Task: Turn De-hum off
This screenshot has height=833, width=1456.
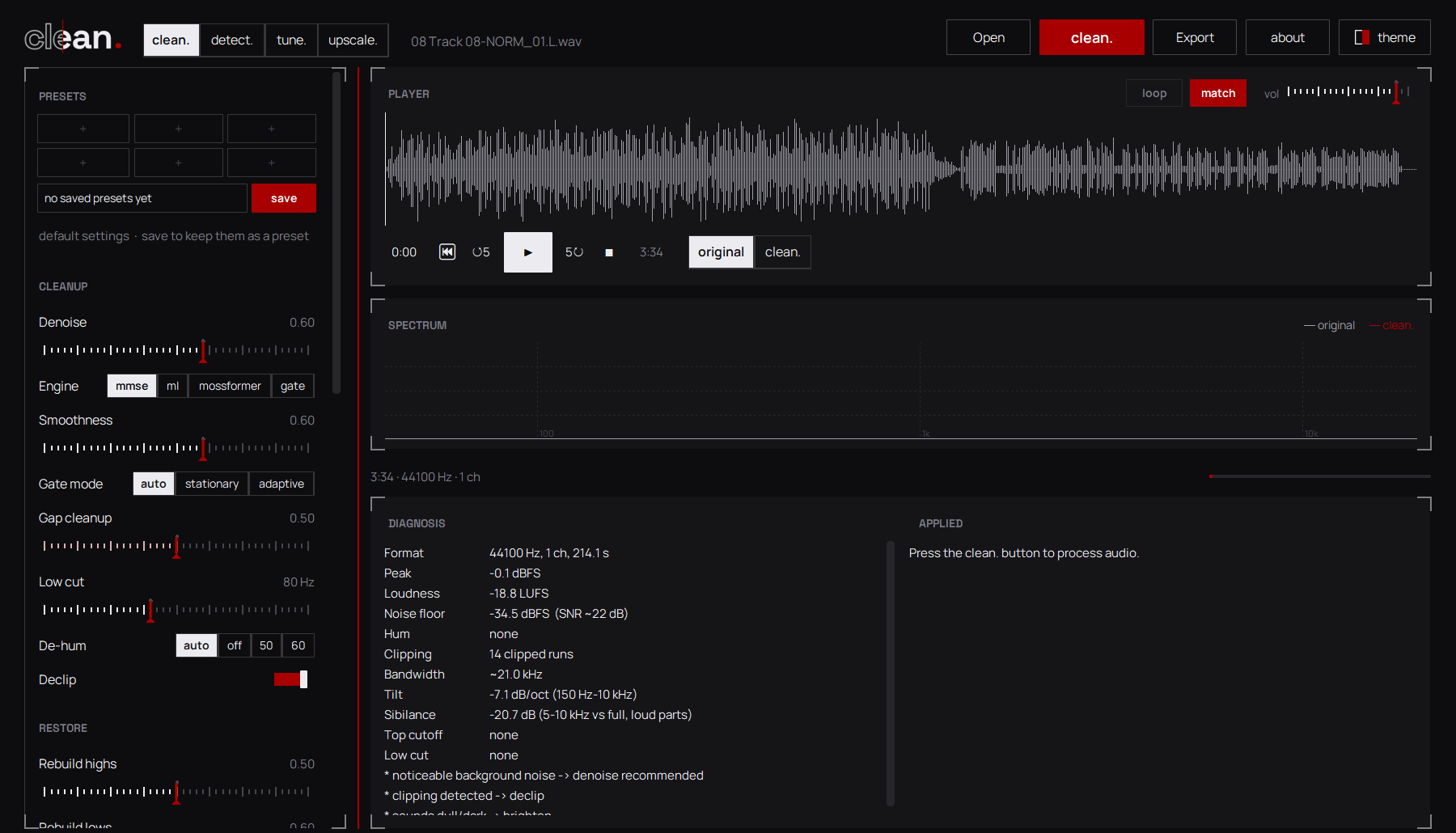Action: click(235, 645)
